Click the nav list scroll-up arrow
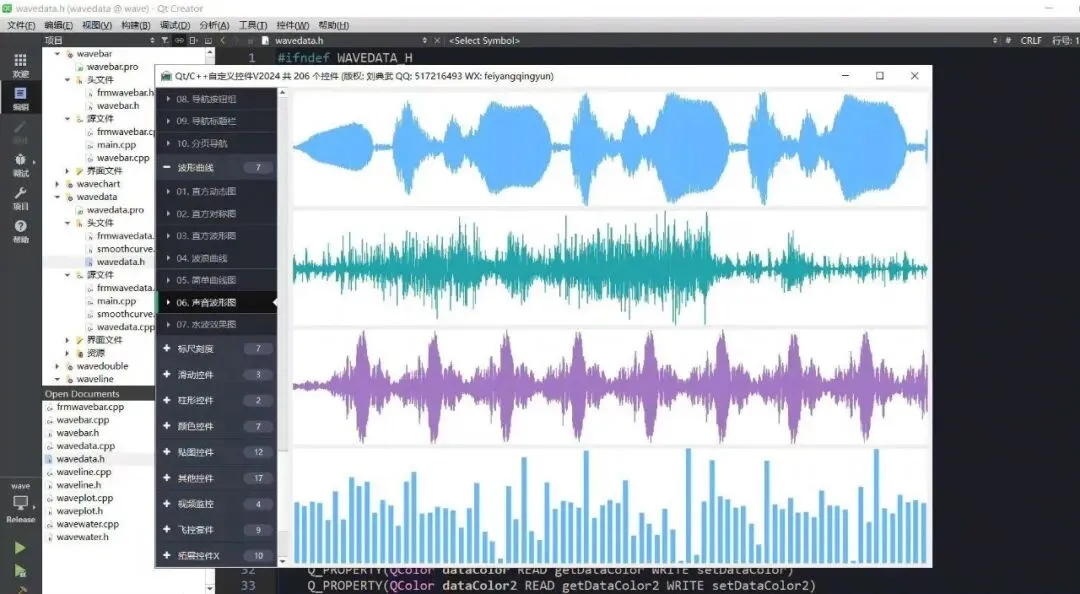The width and height of the screenshot is (1080, 594). [282, 92]
